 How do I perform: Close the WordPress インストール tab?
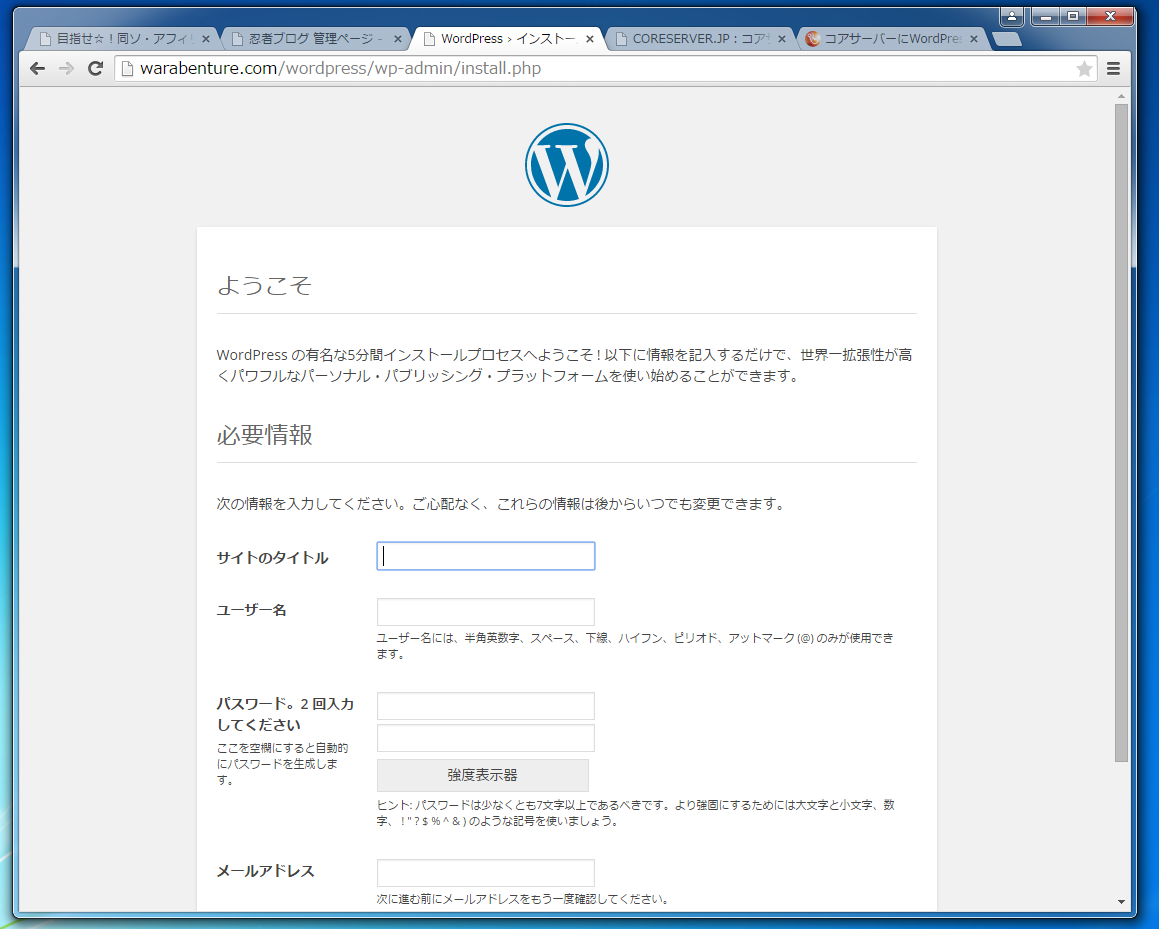590,39
